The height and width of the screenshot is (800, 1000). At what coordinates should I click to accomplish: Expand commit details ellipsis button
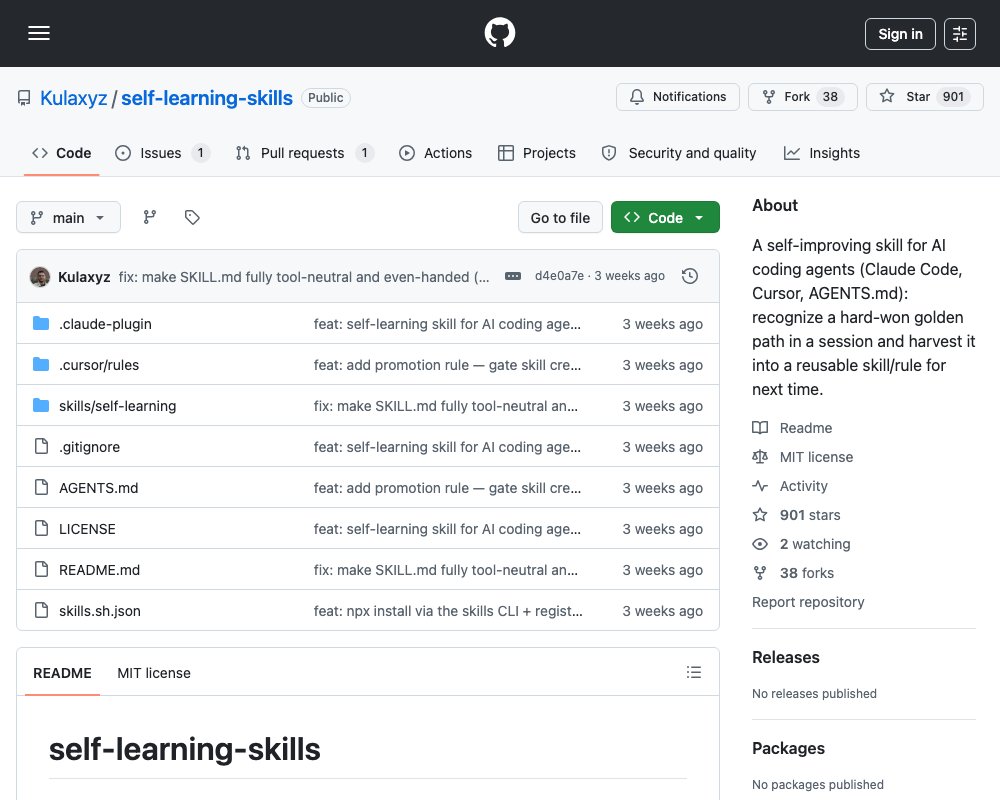pyautogui.click(x=513, y=276)
